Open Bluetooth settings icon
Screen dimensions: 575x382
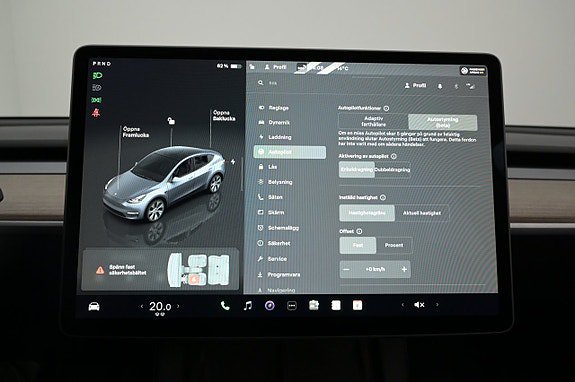click(456, 87)
